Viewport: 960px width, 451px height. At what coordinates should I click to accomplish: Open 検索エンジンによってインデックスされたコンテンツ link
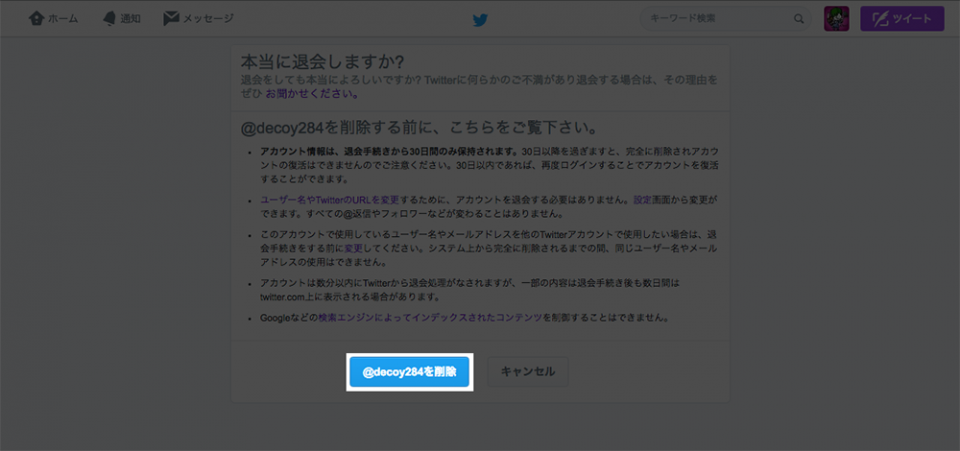(x=430, y=318)
